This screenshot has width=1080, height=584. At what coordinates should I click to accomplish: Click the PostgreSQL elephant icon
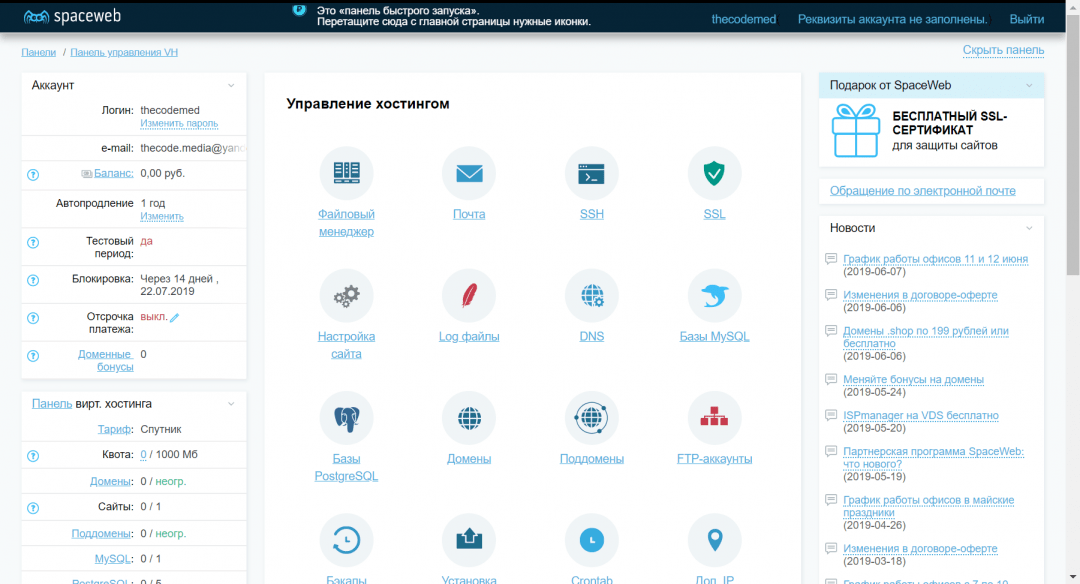point(346,418)
